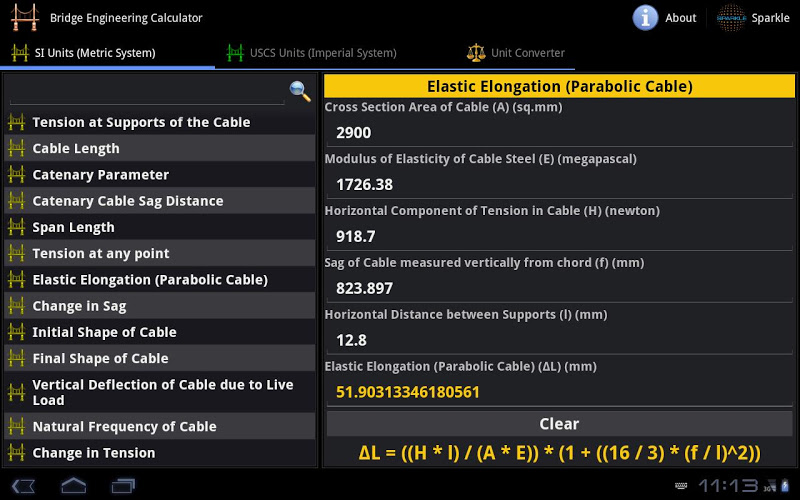Open Span Length calculator
Screen dimensions: 800x500
(x=160, y=227)
